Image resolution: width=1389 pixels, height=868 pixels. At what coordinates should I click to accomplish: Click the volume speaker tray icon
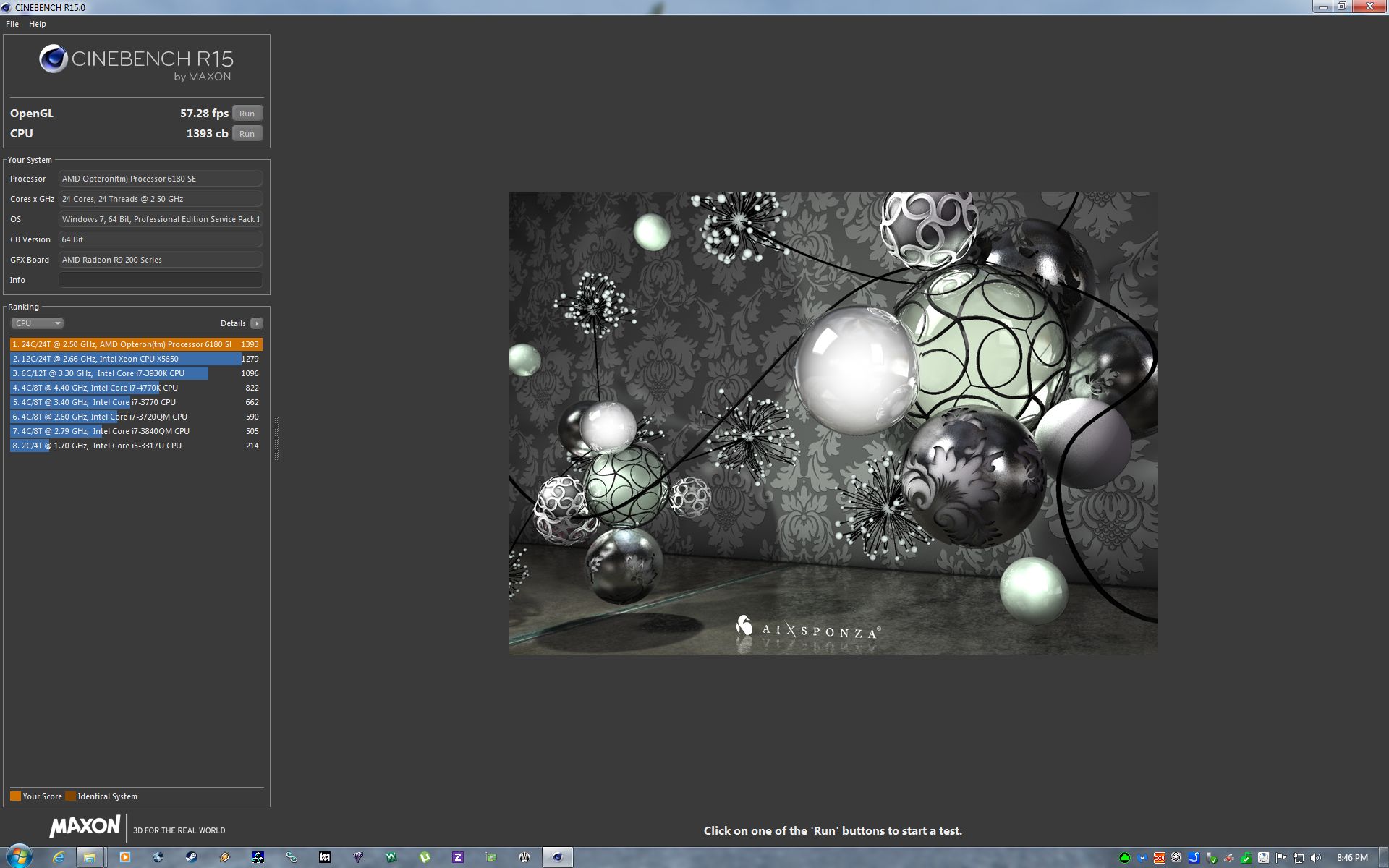(x=1316, y=858)
